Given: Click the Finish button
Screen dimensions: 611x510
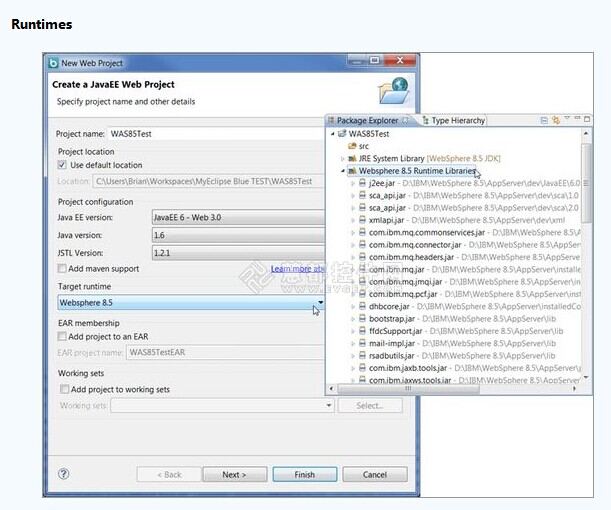Looking at the screenshot, I should click(305, 474).
